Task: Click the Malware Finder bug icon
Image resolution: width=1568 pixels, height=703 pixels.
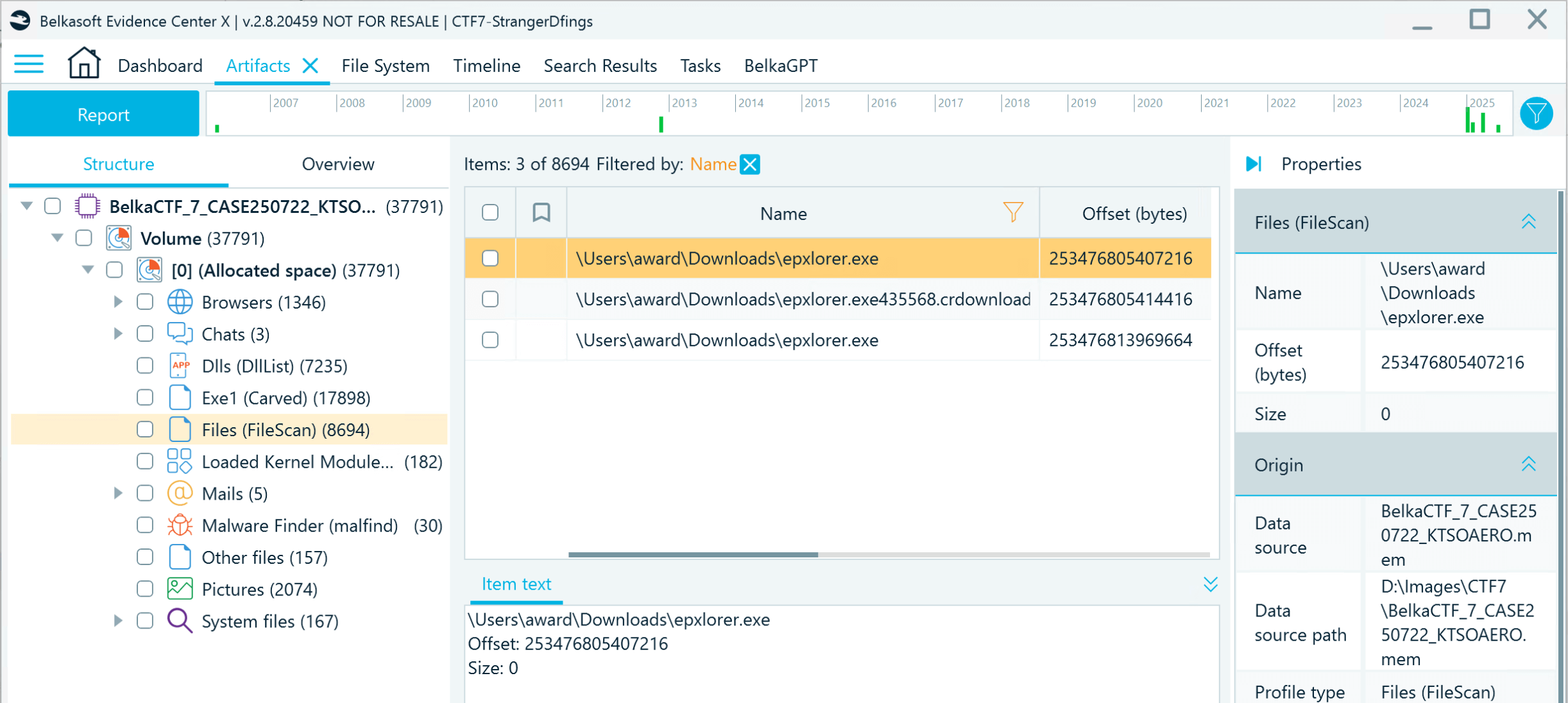Action: click(180, 525)
